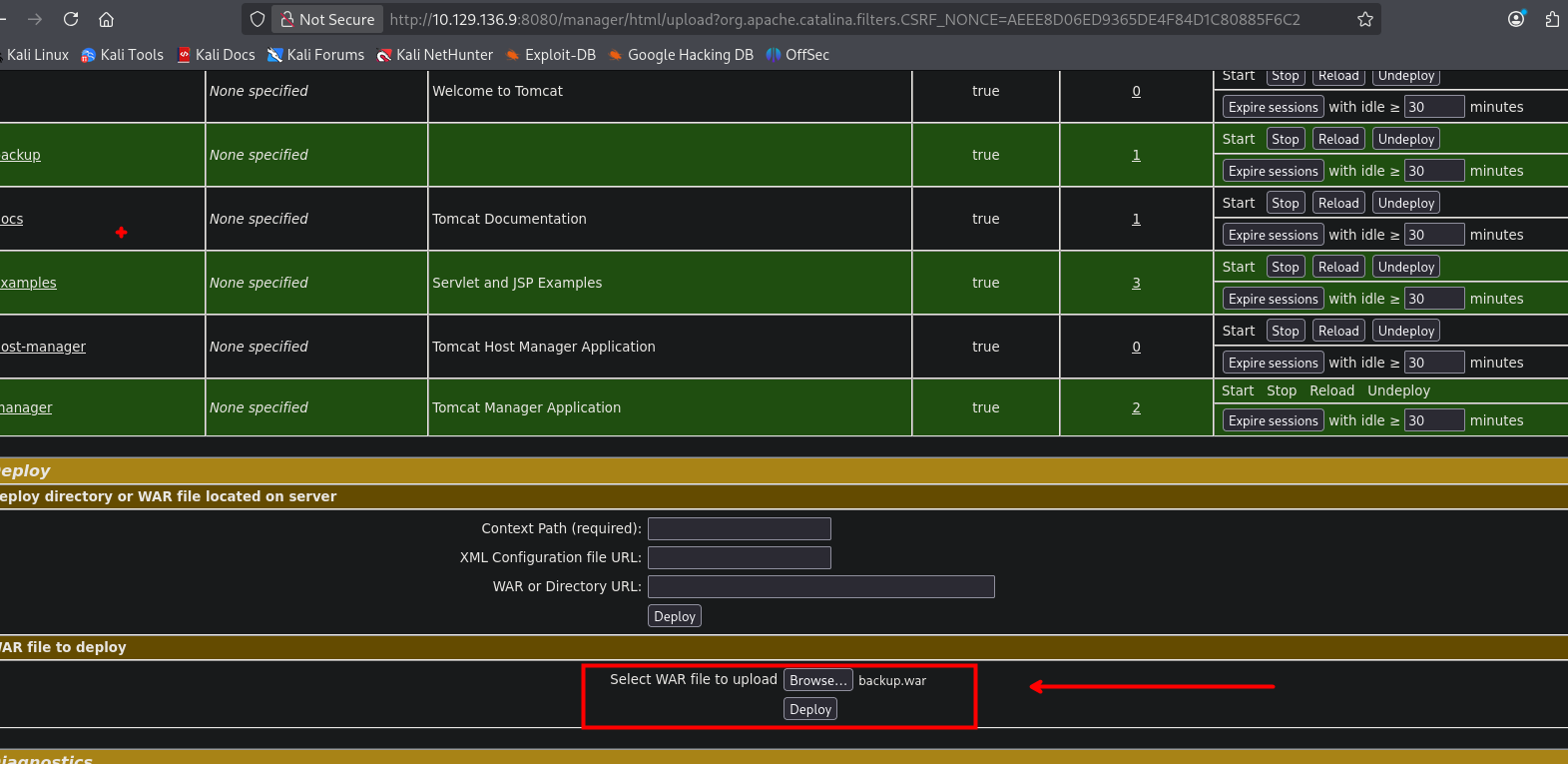Click Browse to select a WAR file
Viewport: 1568px width, 764px height.
pyautogui.click(x=818, y=680)
